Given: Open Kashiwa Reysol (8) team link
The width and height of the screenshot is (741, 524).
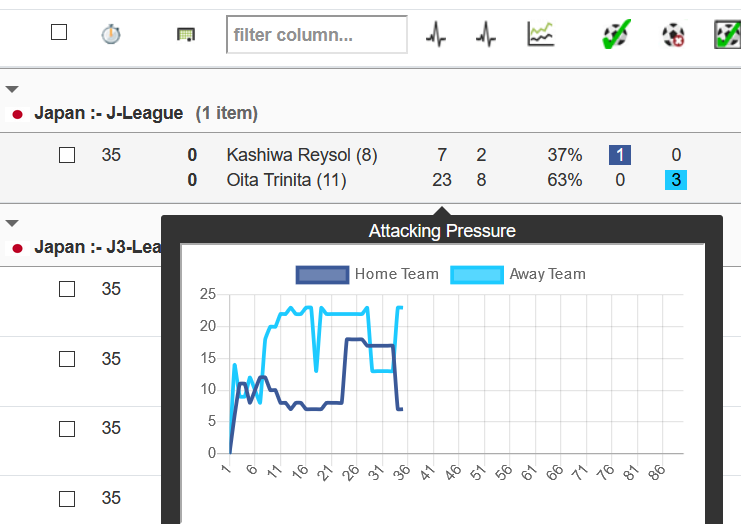Looking at the screenshot, I should coord(302,155).
